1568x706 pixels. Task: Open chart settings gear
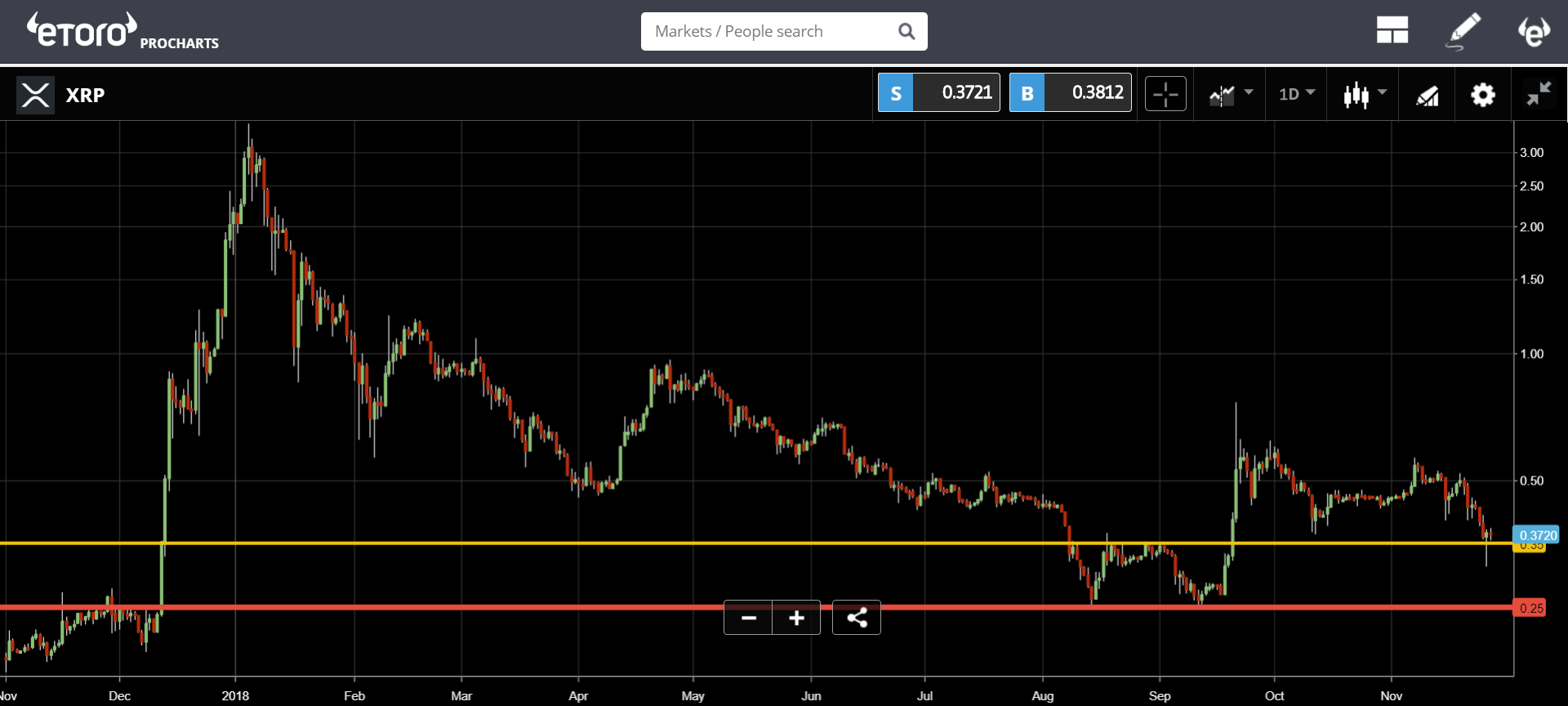point(1483,95)
